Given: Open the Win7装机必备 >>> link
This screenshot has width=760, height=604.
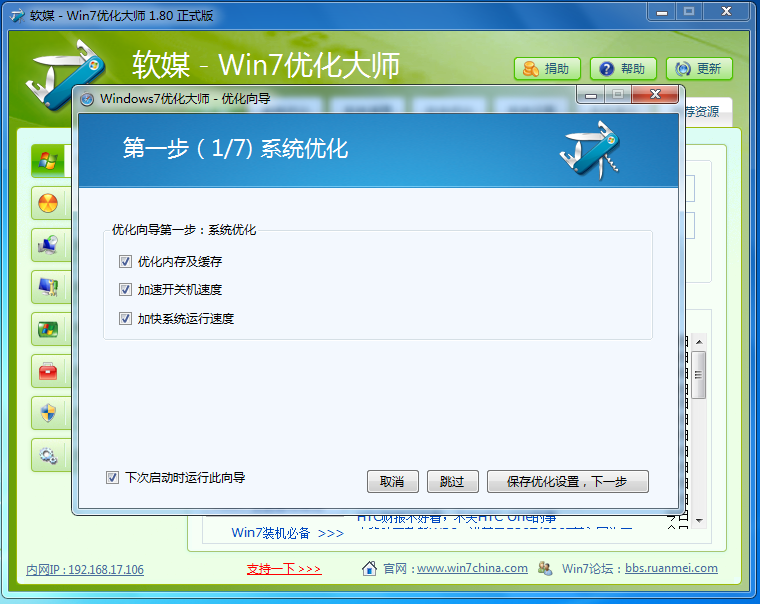Looking at the screenshot, I should point(287,533).
